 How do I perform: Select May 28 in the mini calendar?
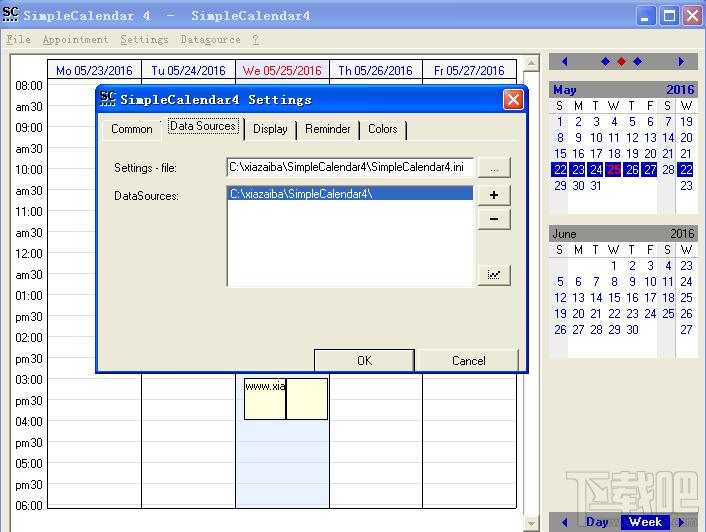point(668,170)
